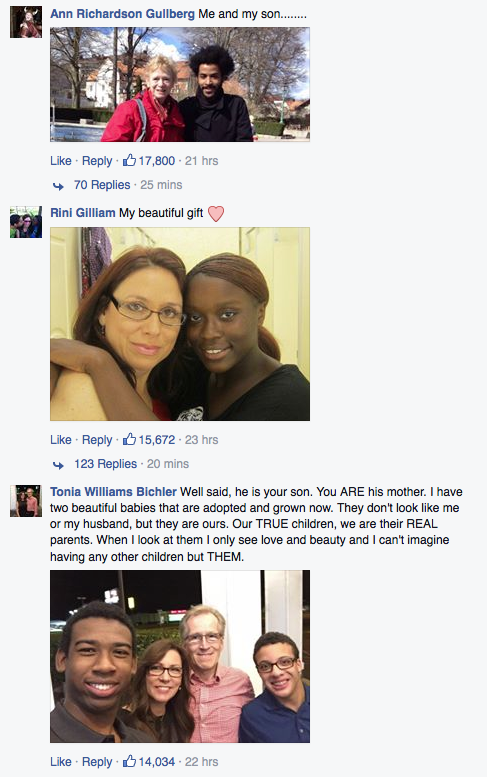Open photo in Ann Richardson Gullberg's comment

click(x=180, y=84)
